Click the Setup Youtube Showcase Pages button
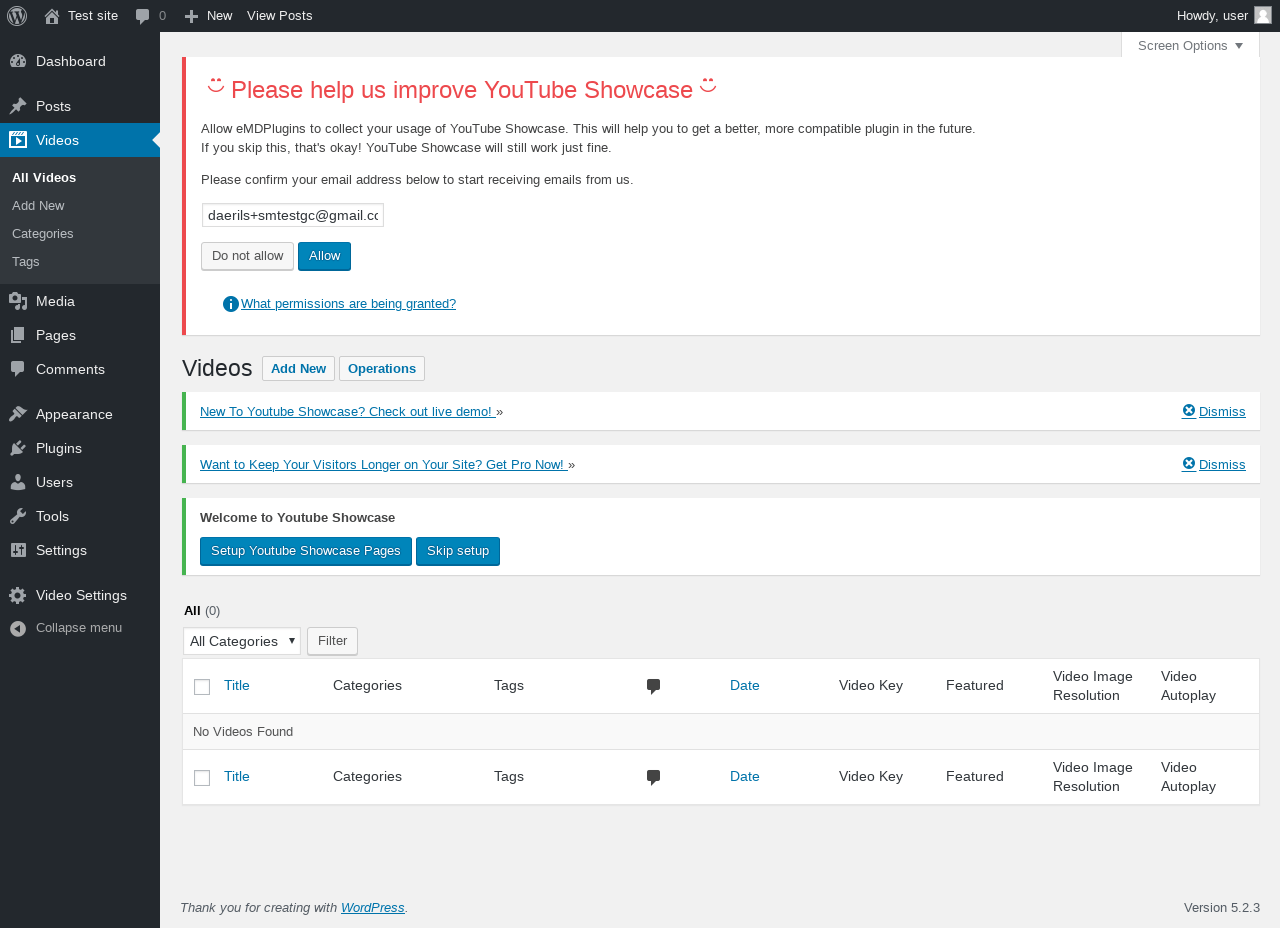Screen dimensions: 1280x928 click(x=306, y=551)
